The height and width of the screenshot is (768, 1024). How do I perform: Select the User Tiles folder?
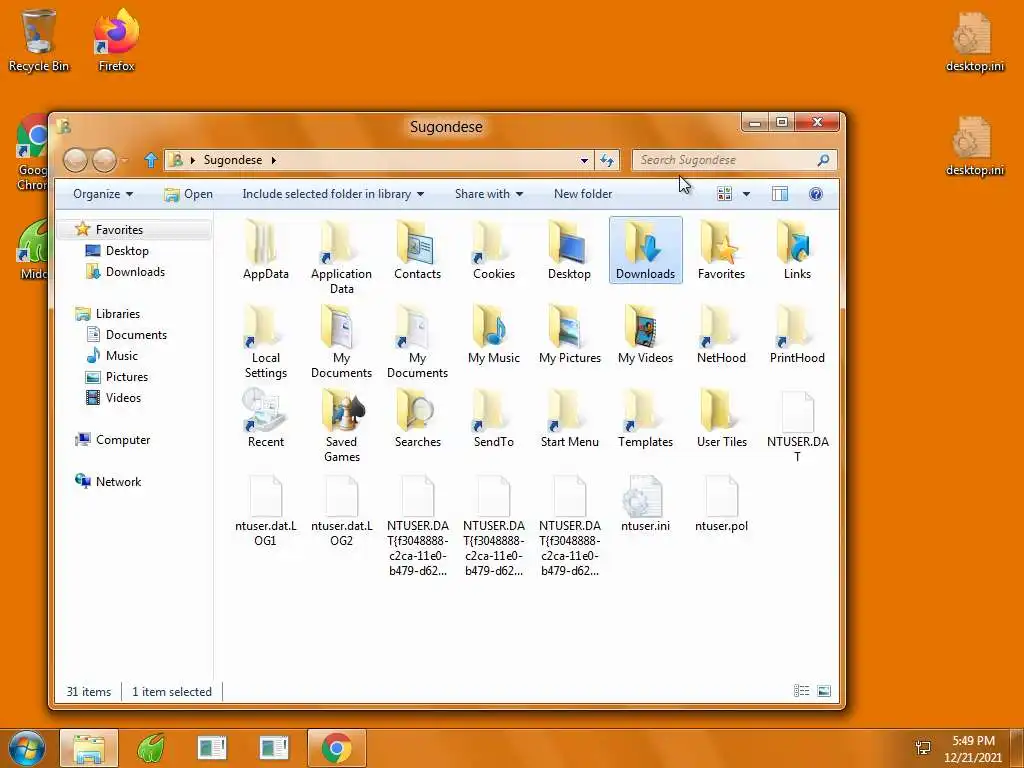click(x=721, y=418)
